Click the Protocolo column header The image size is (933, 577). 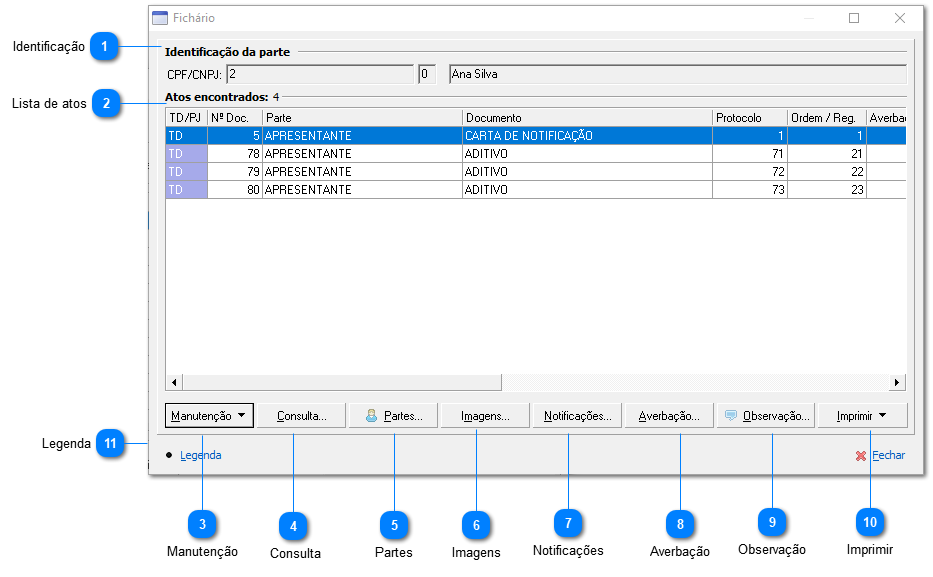tap(750, 118)
